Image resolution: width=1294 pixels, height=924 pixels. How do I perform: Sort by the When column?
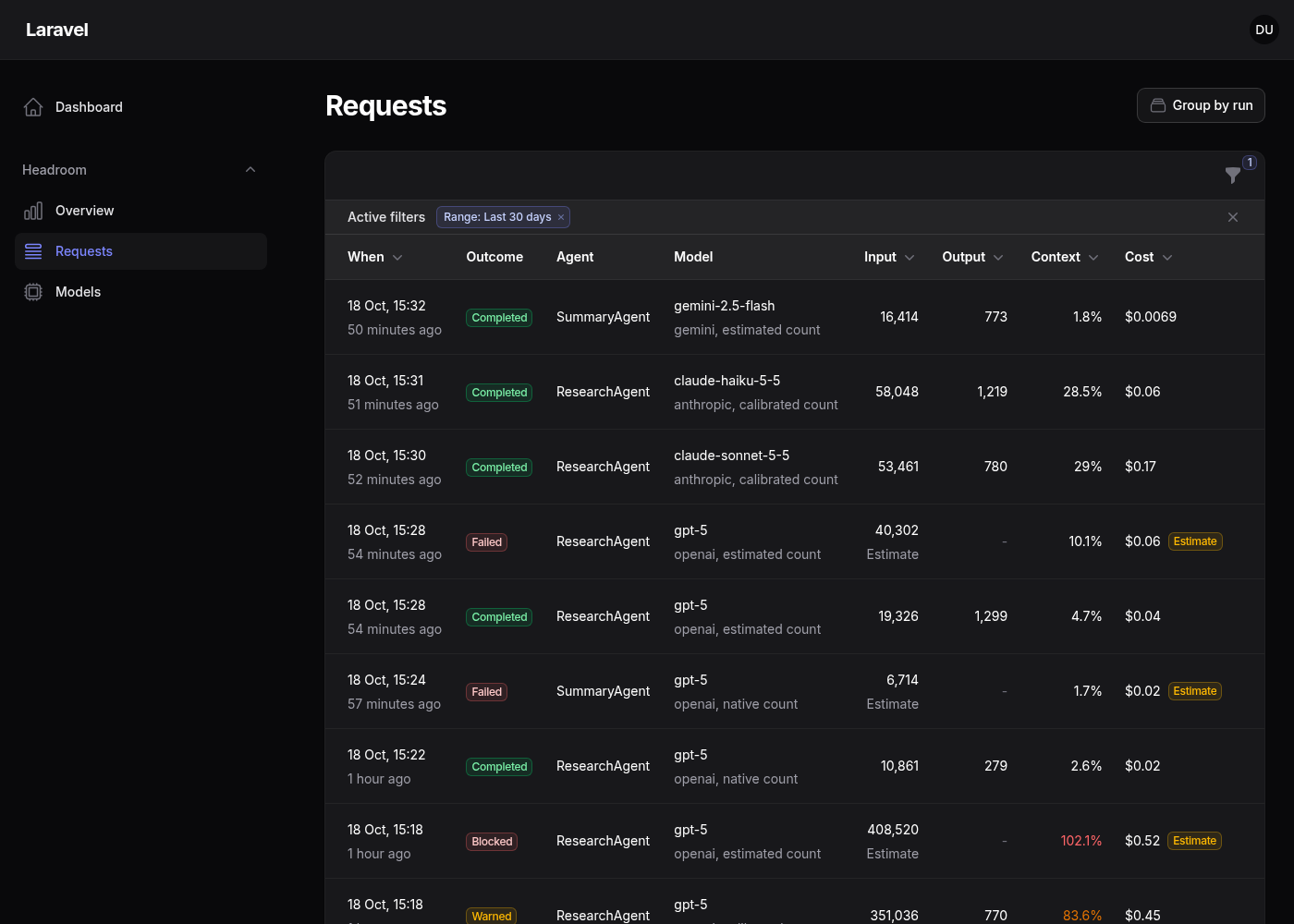pos(375,257)
